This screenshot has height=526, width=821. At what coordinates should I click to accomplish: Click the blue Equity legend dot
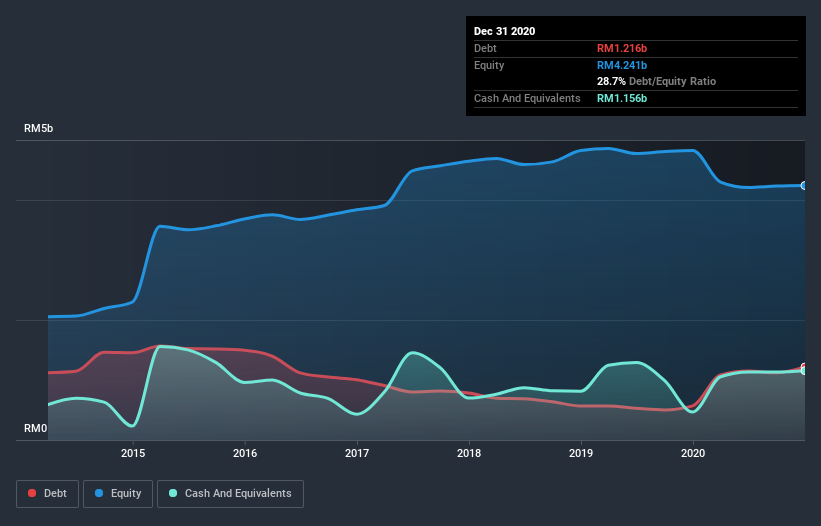(x=99, y=493)
